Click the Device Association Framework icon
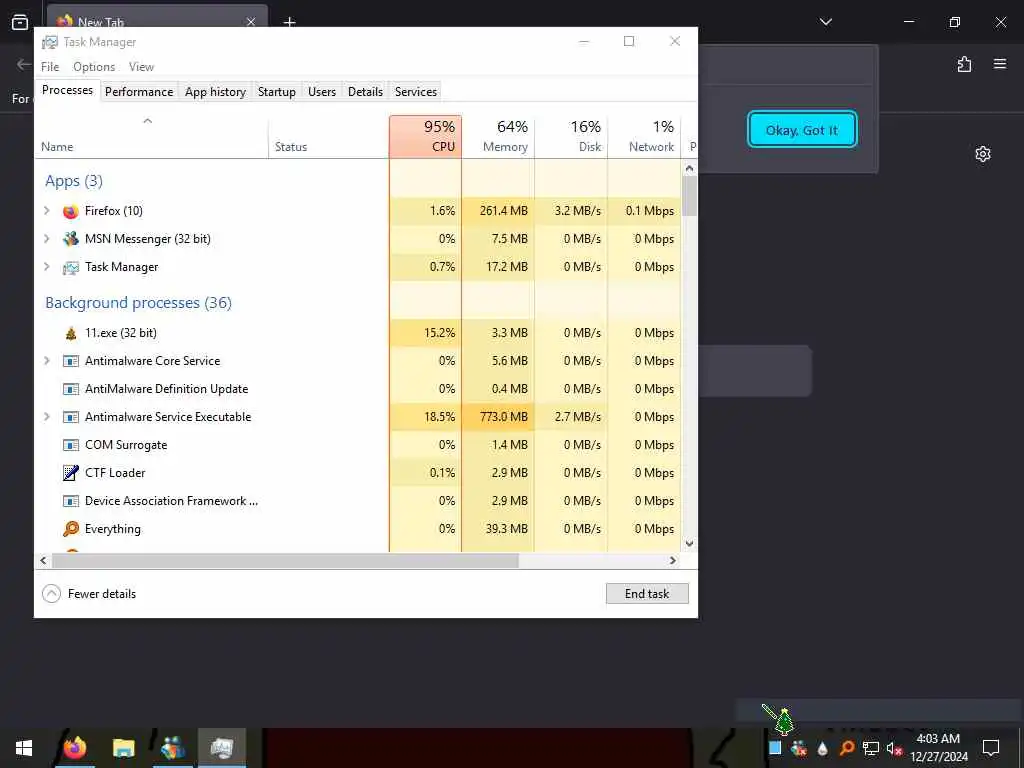The image size is (1024, 768). (x=71, y=501)
